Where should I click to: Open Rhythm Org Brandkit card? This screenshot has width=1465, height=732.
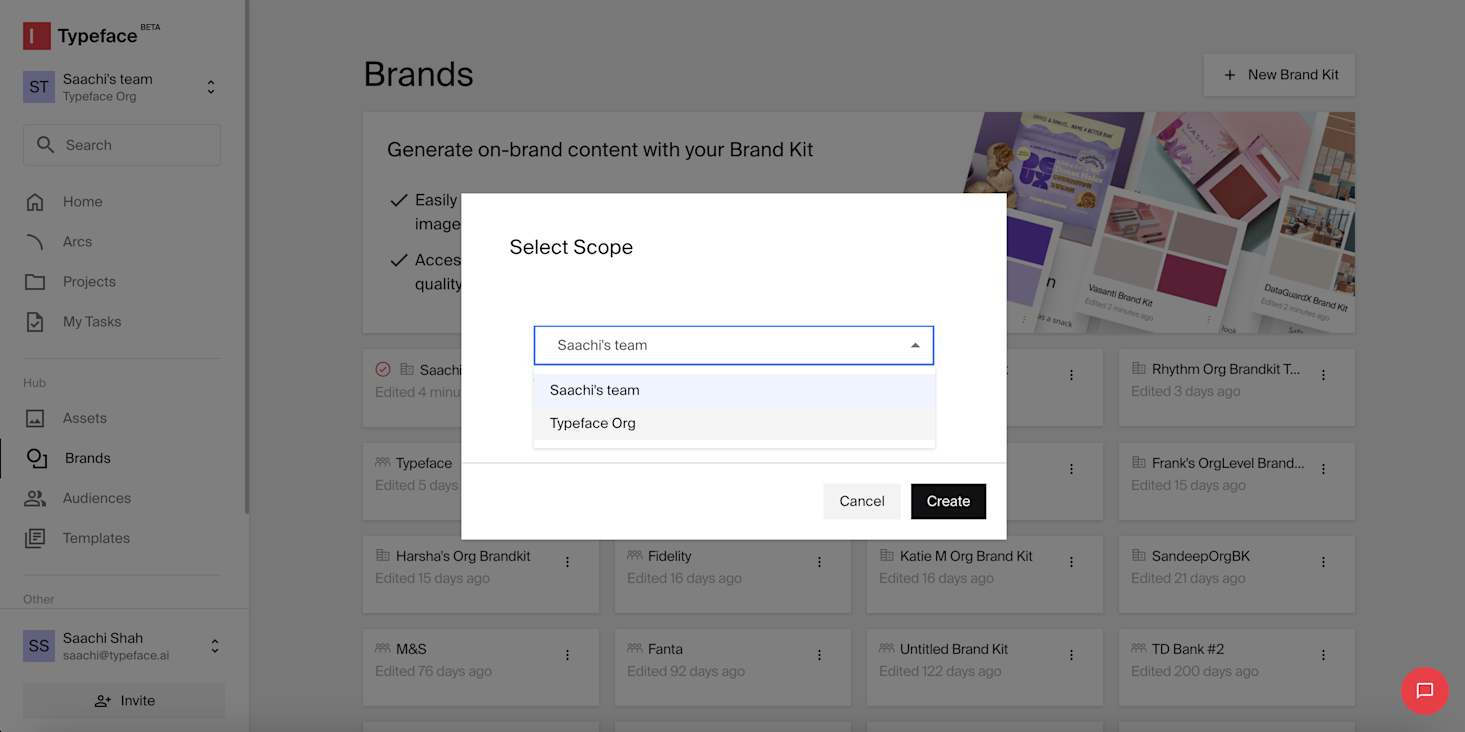pos(1237,388)
